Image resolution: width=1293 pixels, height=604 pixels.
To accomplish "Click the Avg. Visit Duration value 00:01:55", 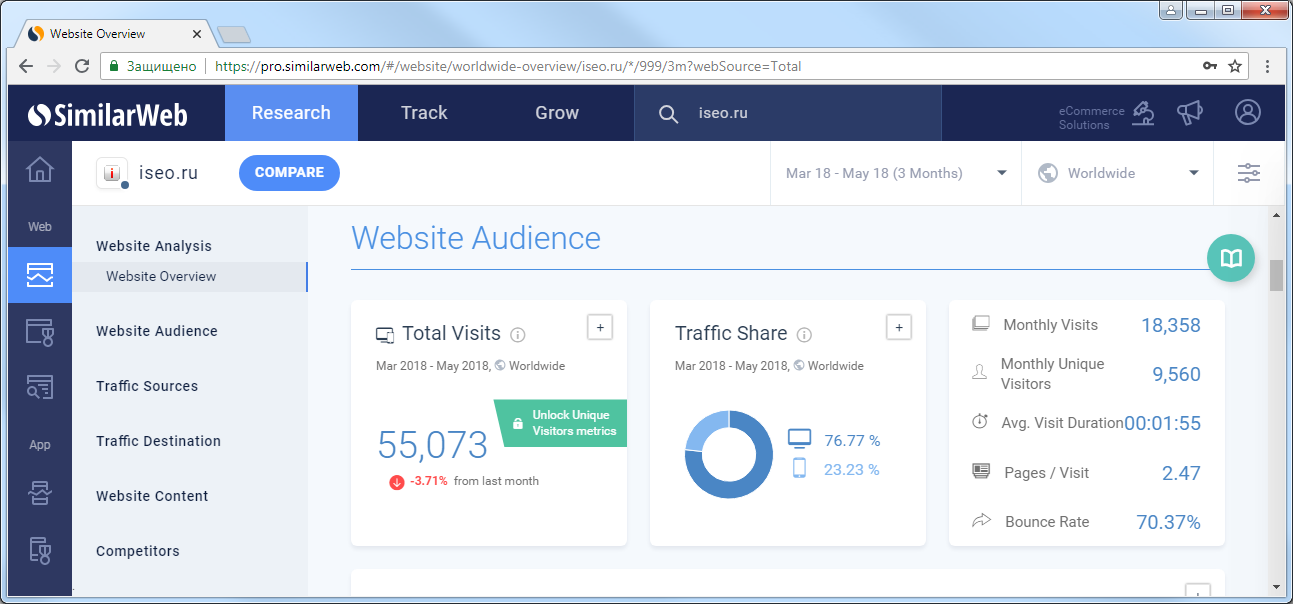I will tap(1162, 423).
